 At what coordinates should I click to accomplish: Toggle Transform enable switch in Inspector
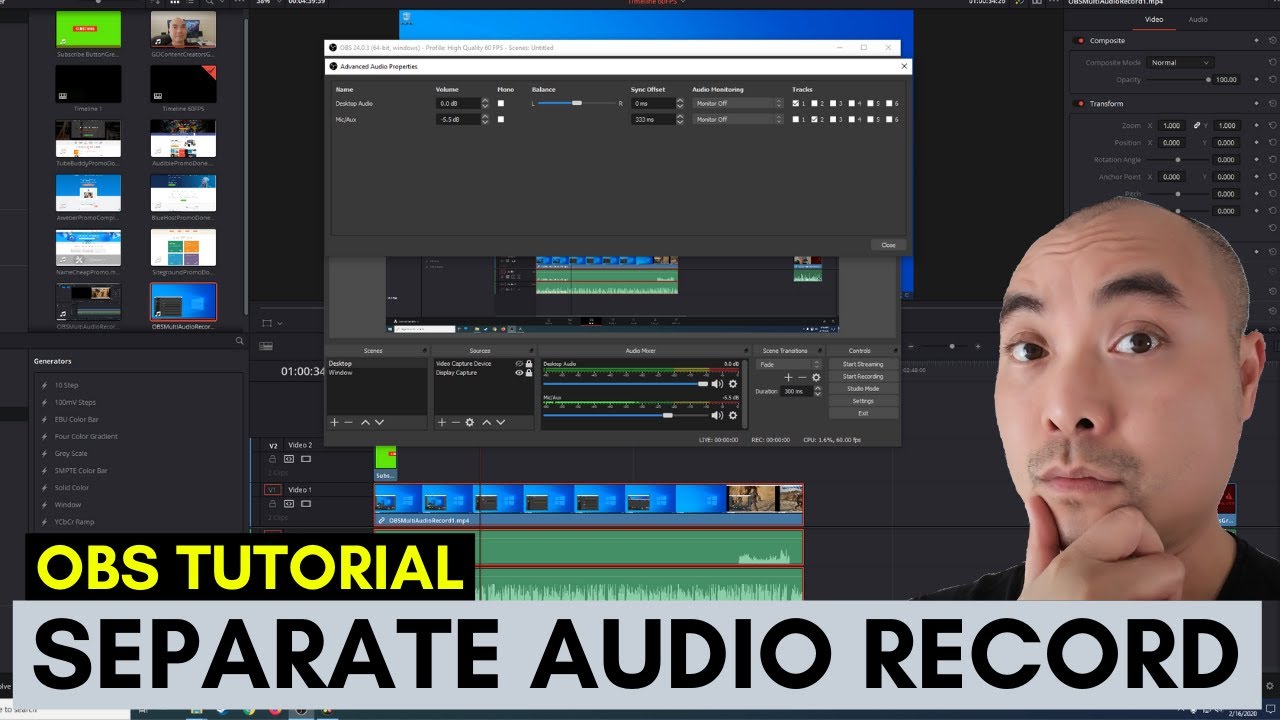tap(1079, 103)
